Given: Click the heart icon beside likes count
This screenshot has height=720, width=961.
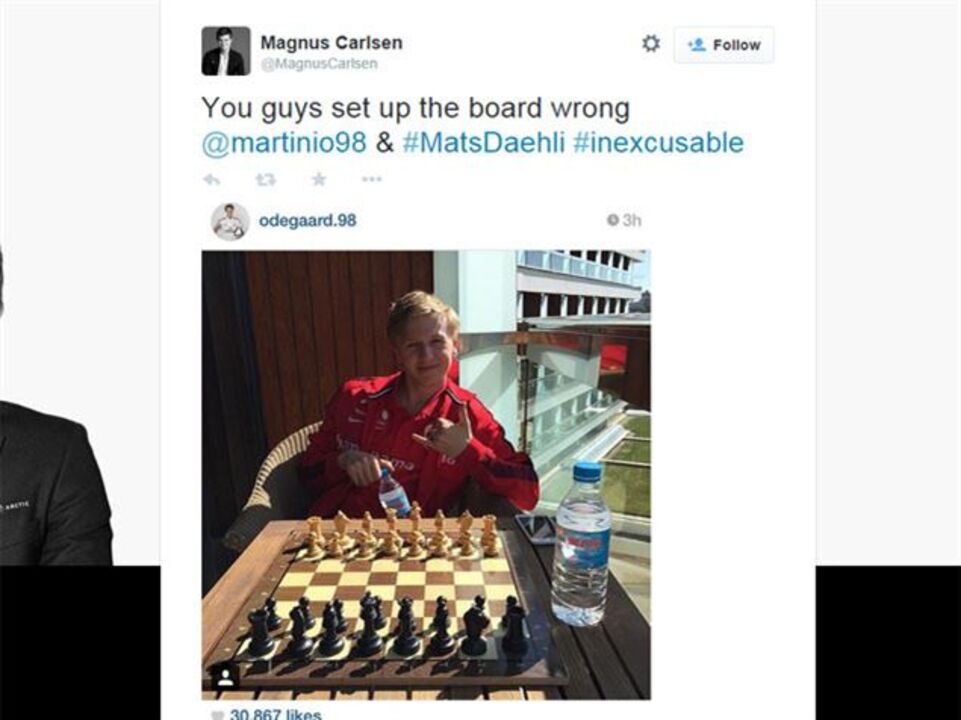Looking at the screenshot, I should (216, 715).
